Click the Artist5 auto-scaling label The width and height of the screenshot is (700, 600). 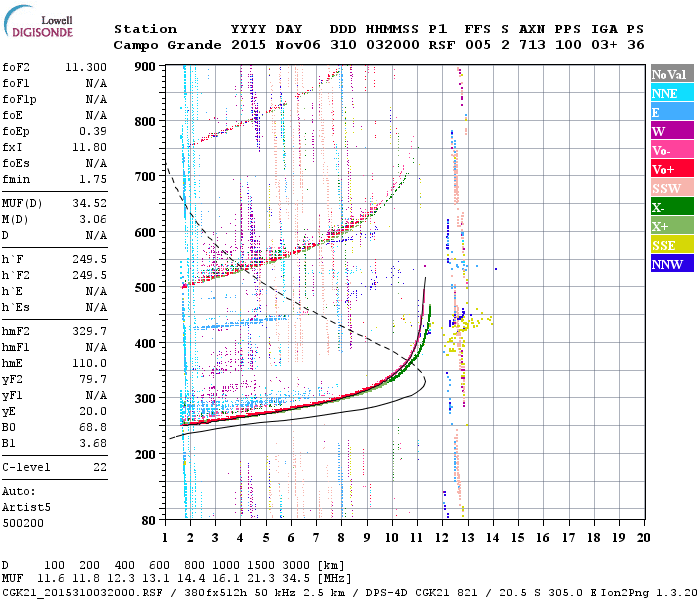point(26,508)
